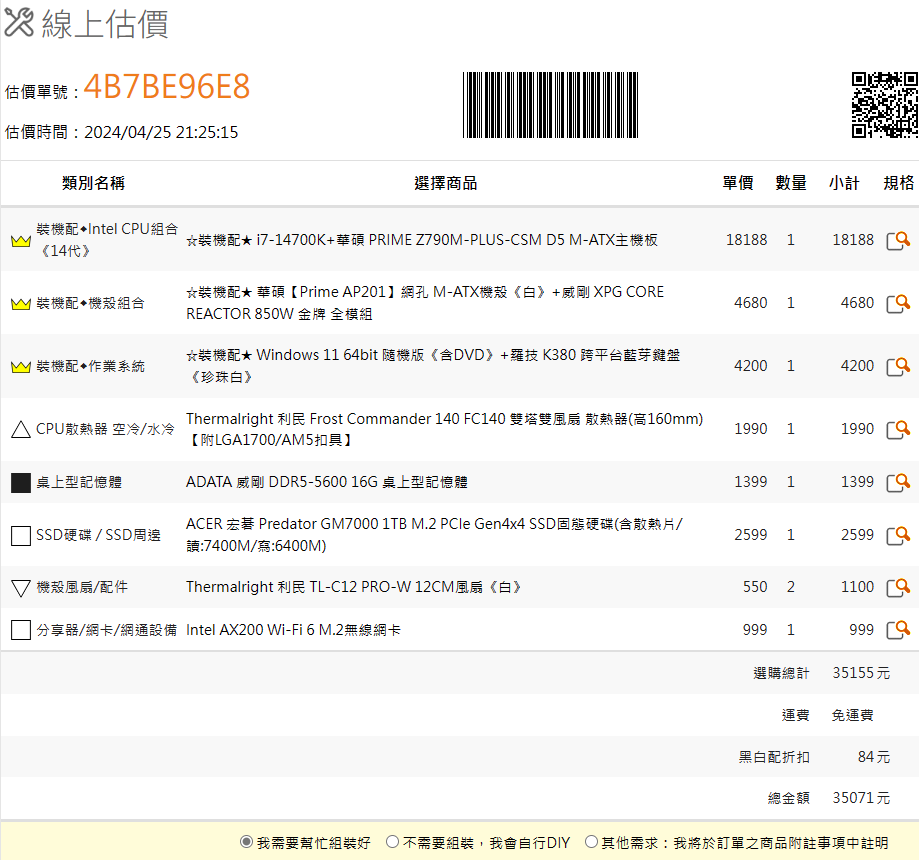Click 裝機配◆作業系統 category label
919x860 pixels.
[90, 367]
